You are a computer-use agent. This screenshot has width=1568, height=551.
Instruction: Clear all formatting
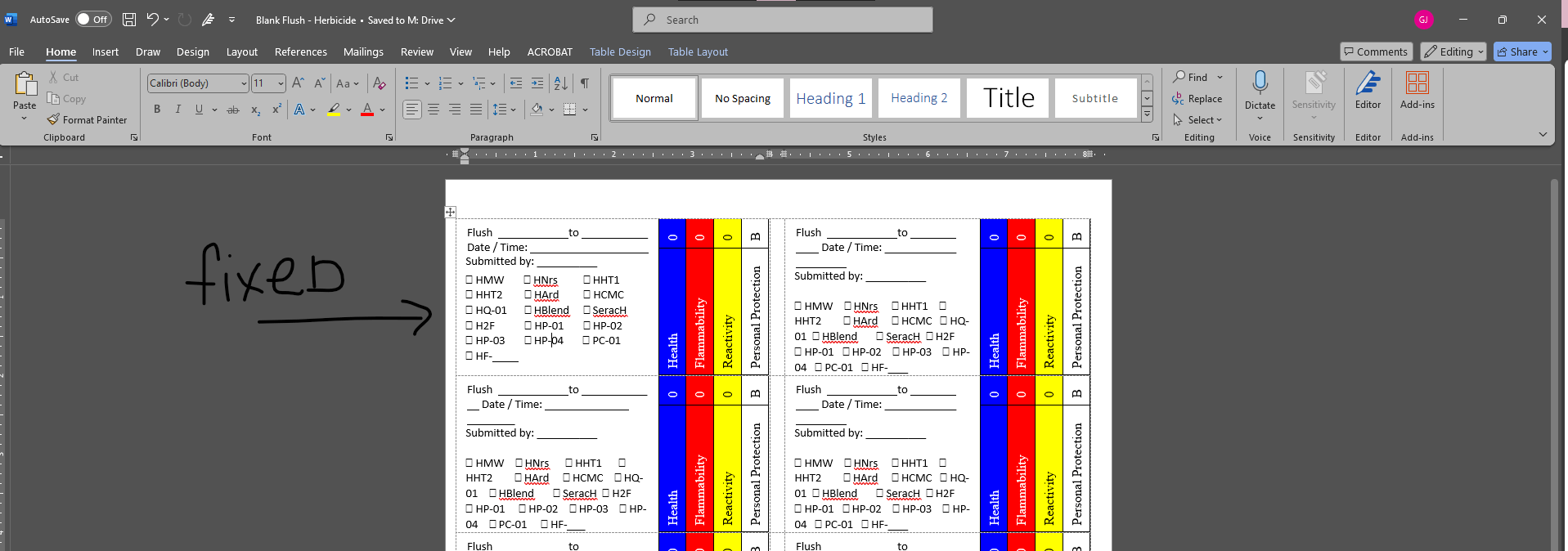coord(379,83)
